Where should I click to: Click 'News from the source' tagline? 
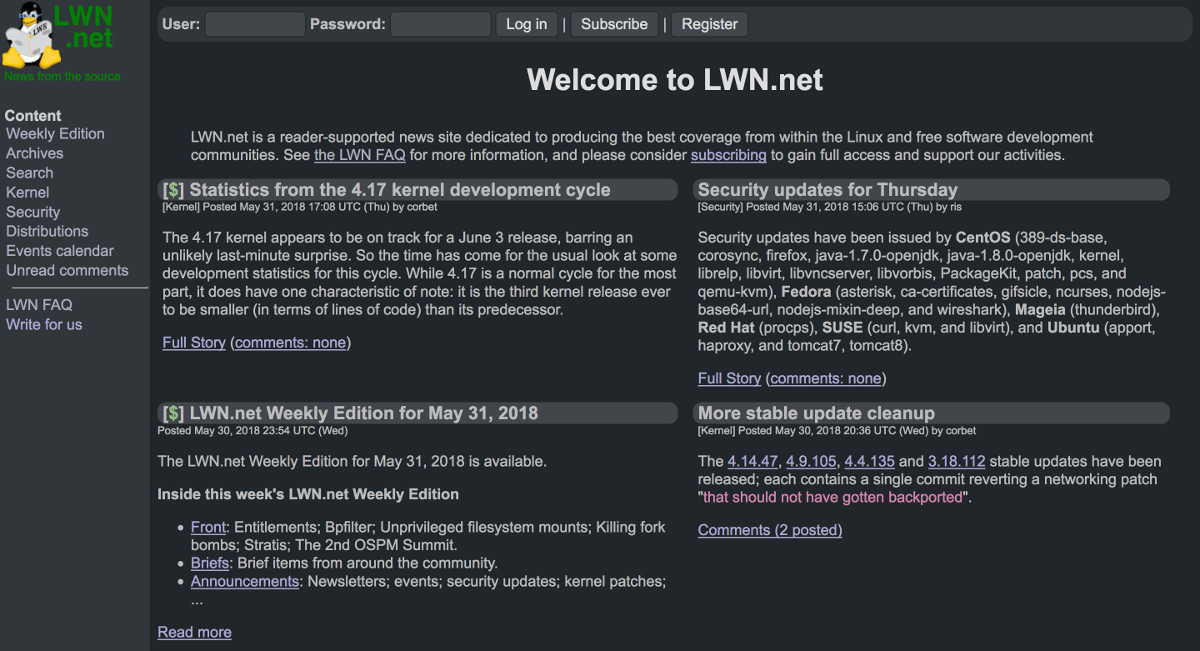point(62,76)
